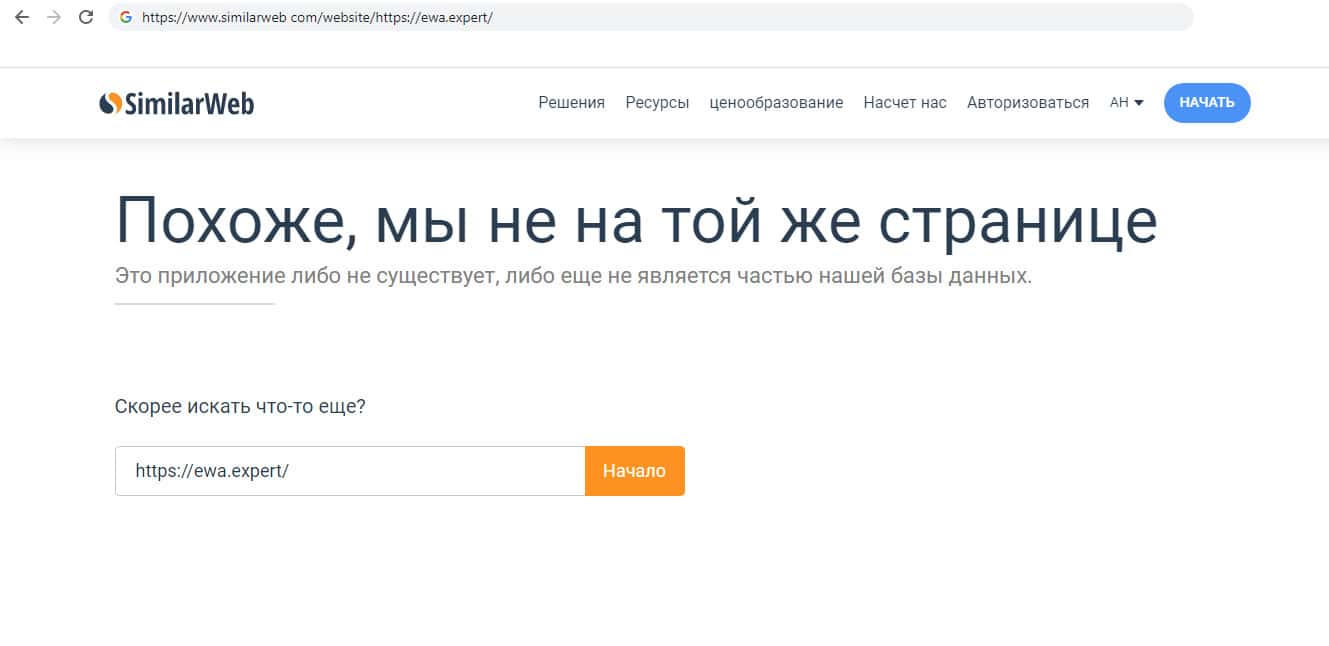Click the short divider line under subtitle
Viewport: 1329px width, 646px height.
tap(194, 303)
